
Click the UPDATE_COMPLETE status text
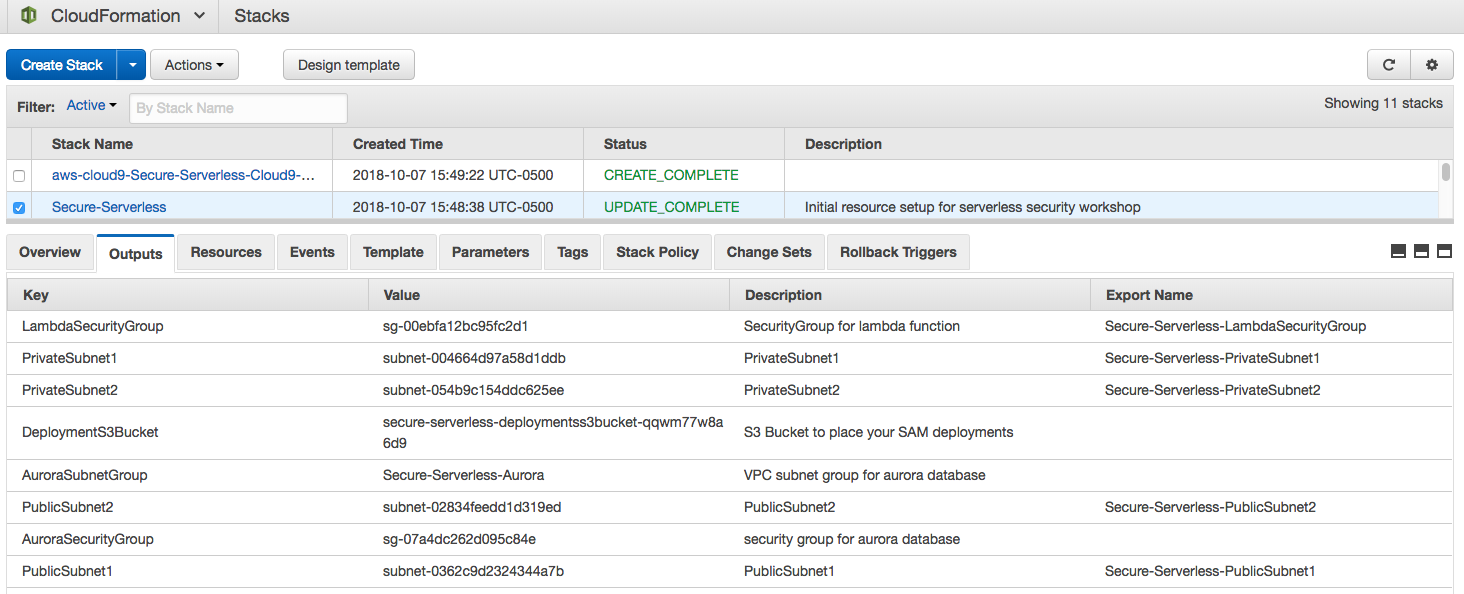pyautogui.click(x=672, y=207)
